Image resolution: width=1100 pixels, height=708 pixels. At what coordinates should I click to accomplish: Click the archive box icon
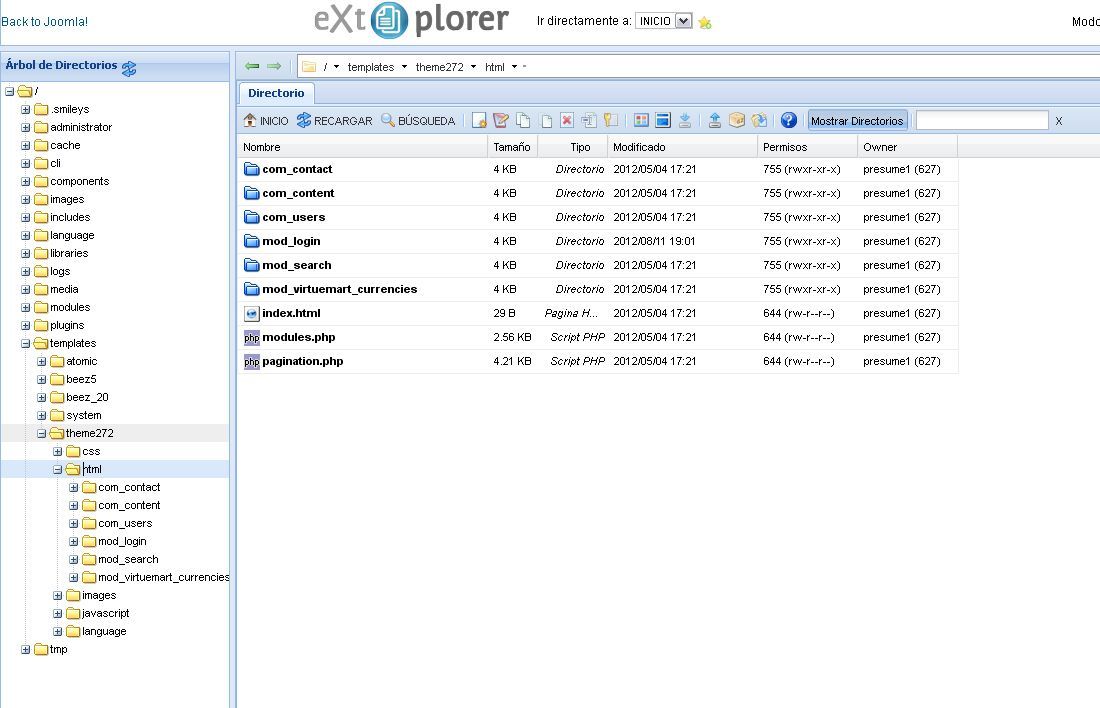737,121
